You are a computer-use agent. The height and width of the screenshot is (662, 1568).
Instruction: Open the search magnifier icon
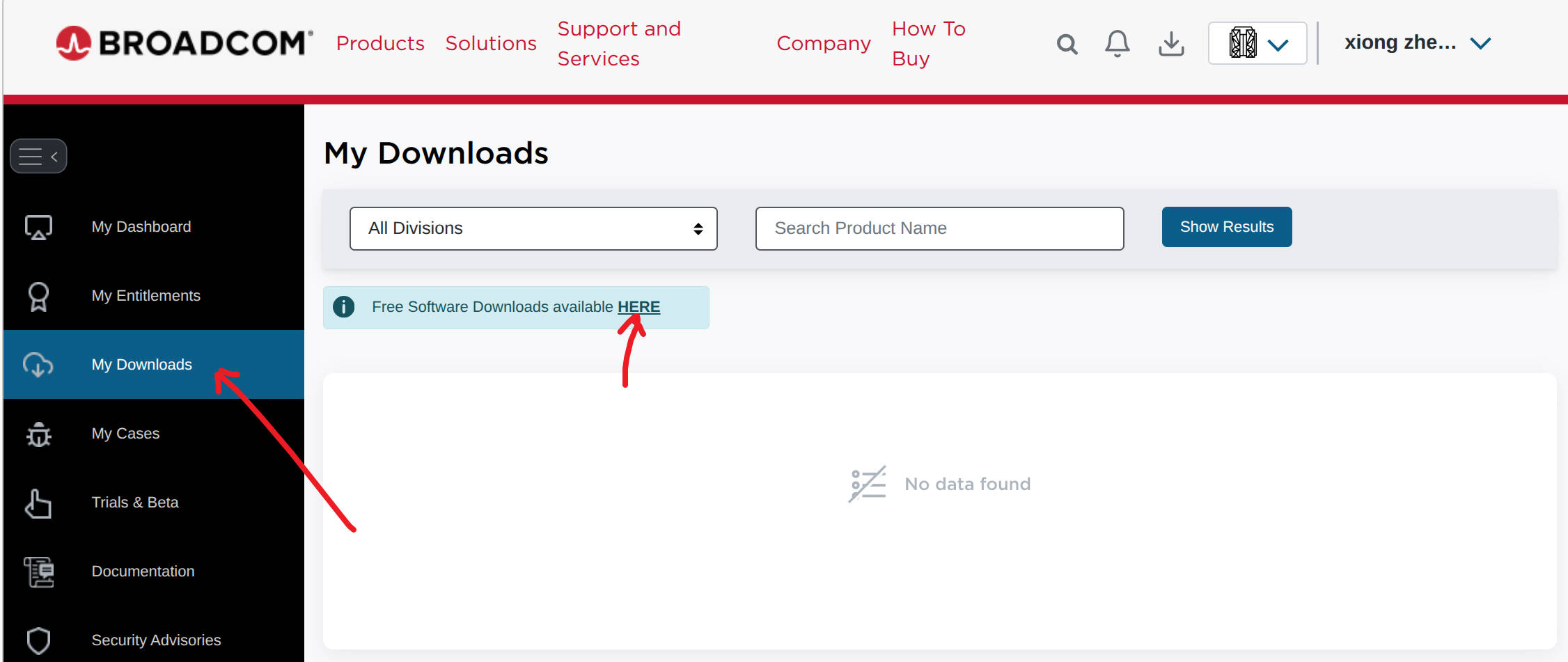[x=1067, y=44]
